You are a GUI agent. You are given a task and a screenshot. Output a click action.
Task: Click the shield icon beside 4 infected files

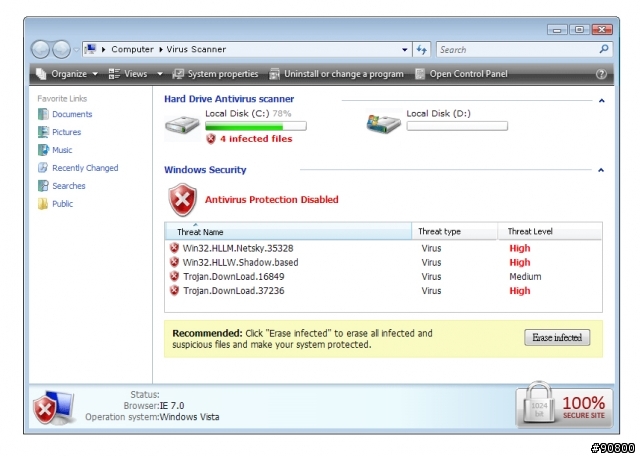coord(211,139)
